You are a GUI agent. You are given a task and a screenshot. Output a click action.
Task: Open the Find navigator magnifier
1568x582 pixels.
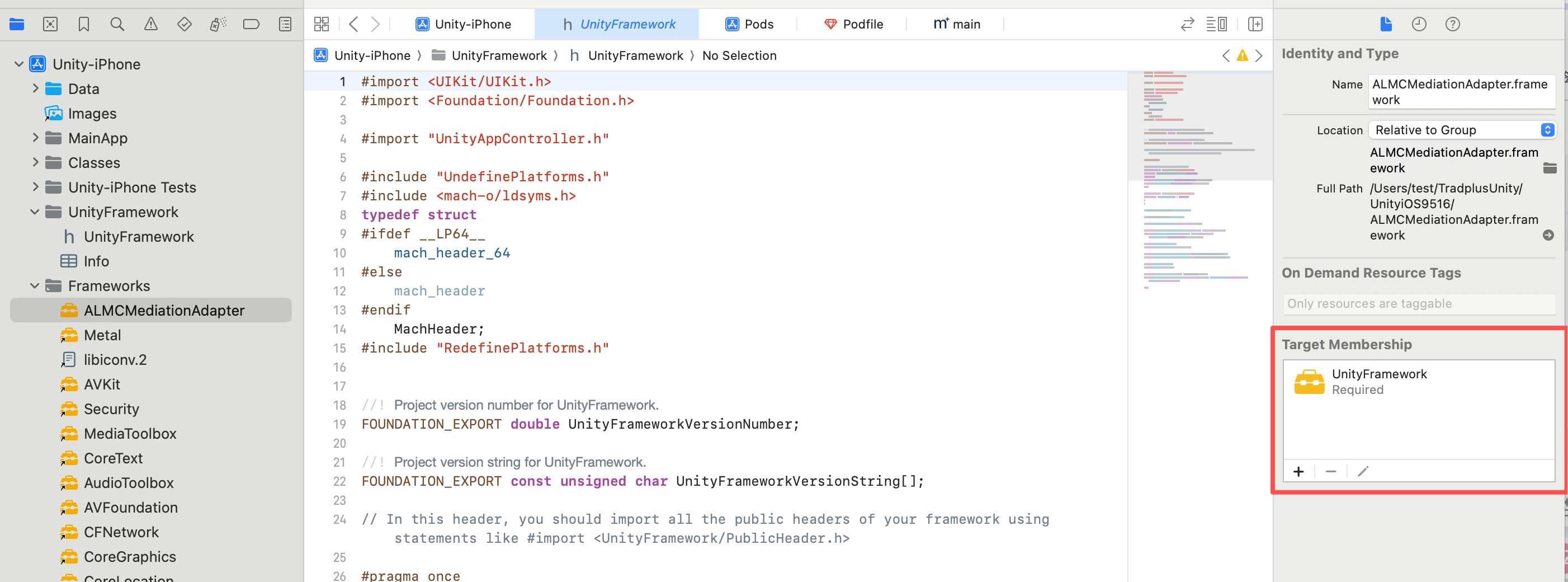pyautogui.click(x=117, y=25)
